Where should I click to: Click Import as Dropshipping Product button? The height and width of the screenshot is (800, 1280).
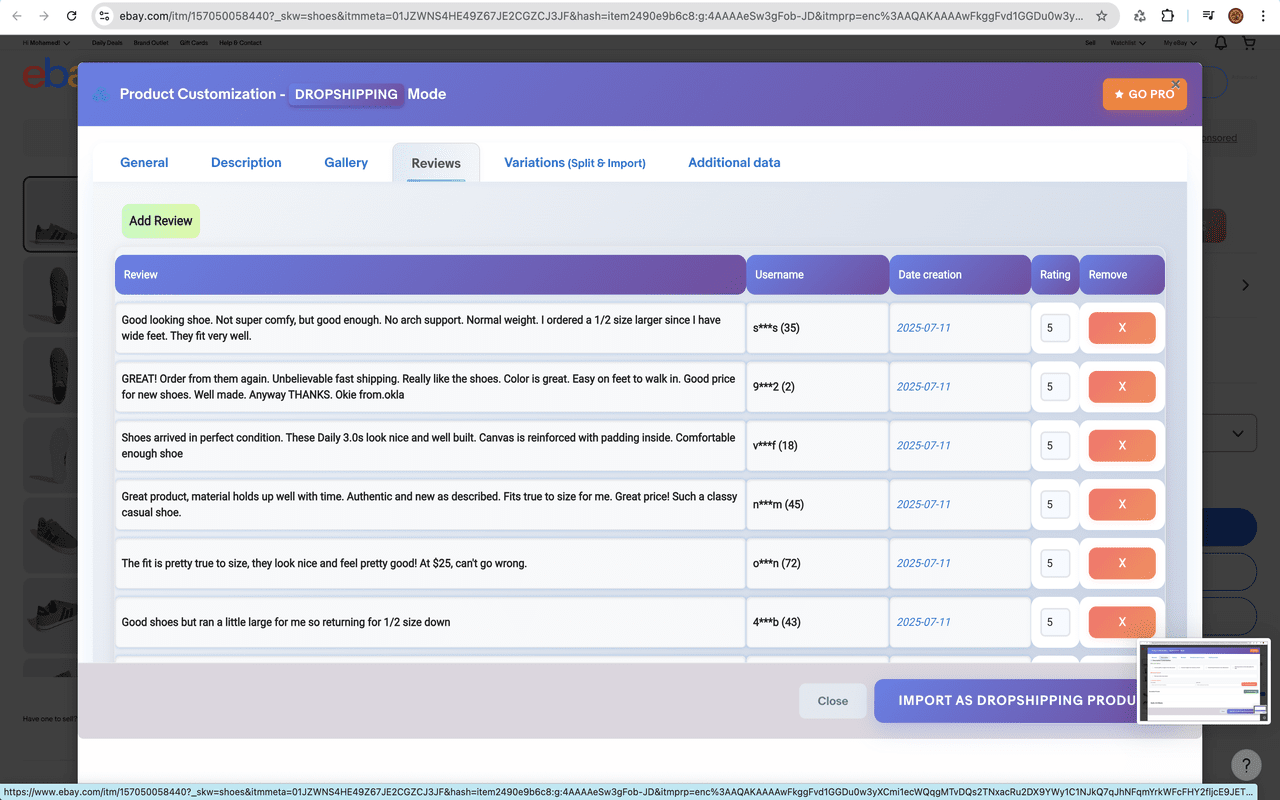coord(1005,701)
